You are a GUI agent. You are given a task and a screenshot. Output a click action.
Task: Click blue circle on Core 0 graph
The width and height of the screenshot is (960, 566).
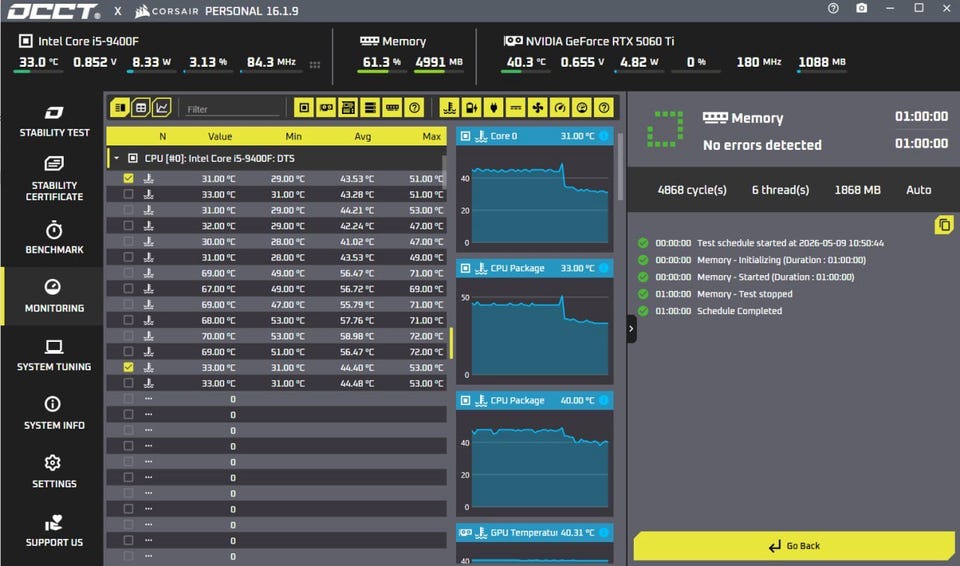tap(604, 136)
